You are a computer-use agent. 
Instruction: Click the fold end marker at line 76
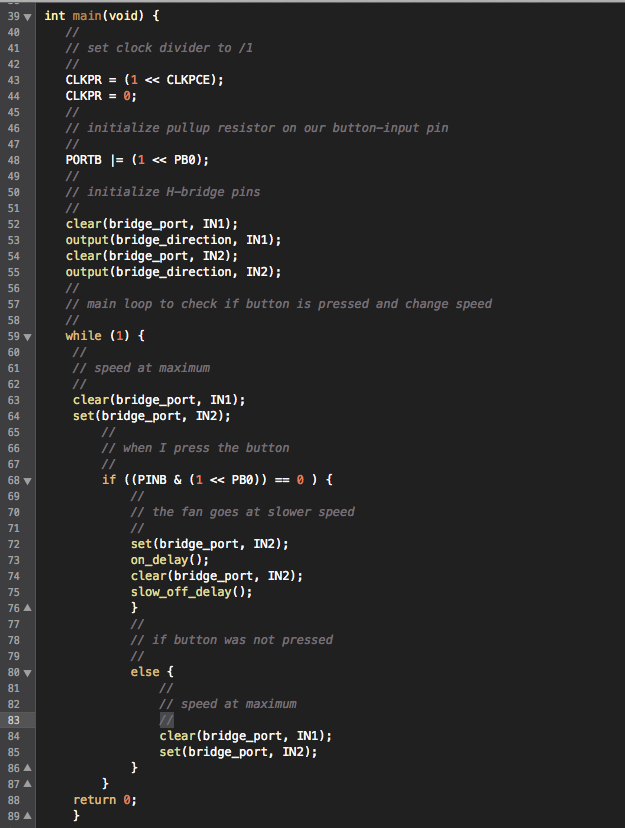(27, 608)
